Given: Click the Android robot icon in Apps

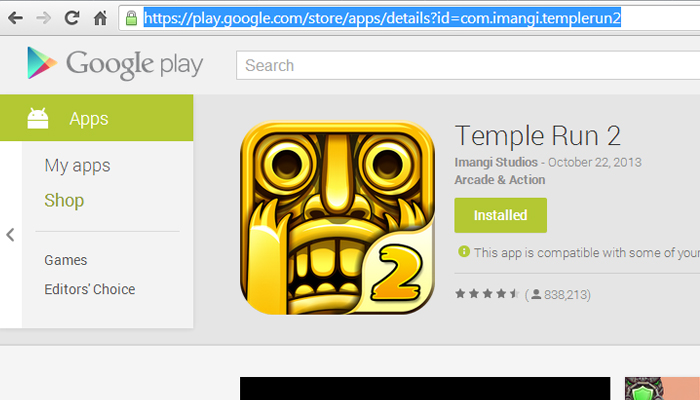Looking at the screenshot, I should [38, 118].
